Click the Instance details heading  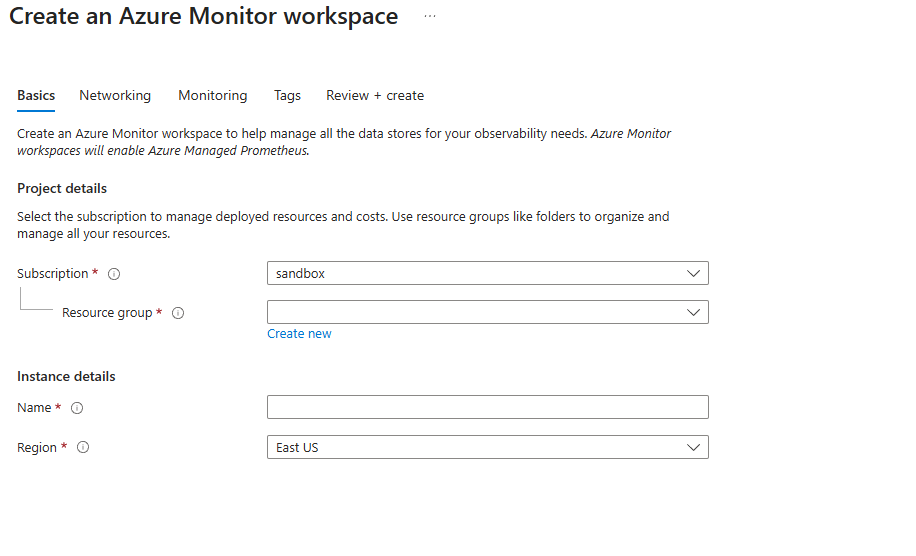66,377
